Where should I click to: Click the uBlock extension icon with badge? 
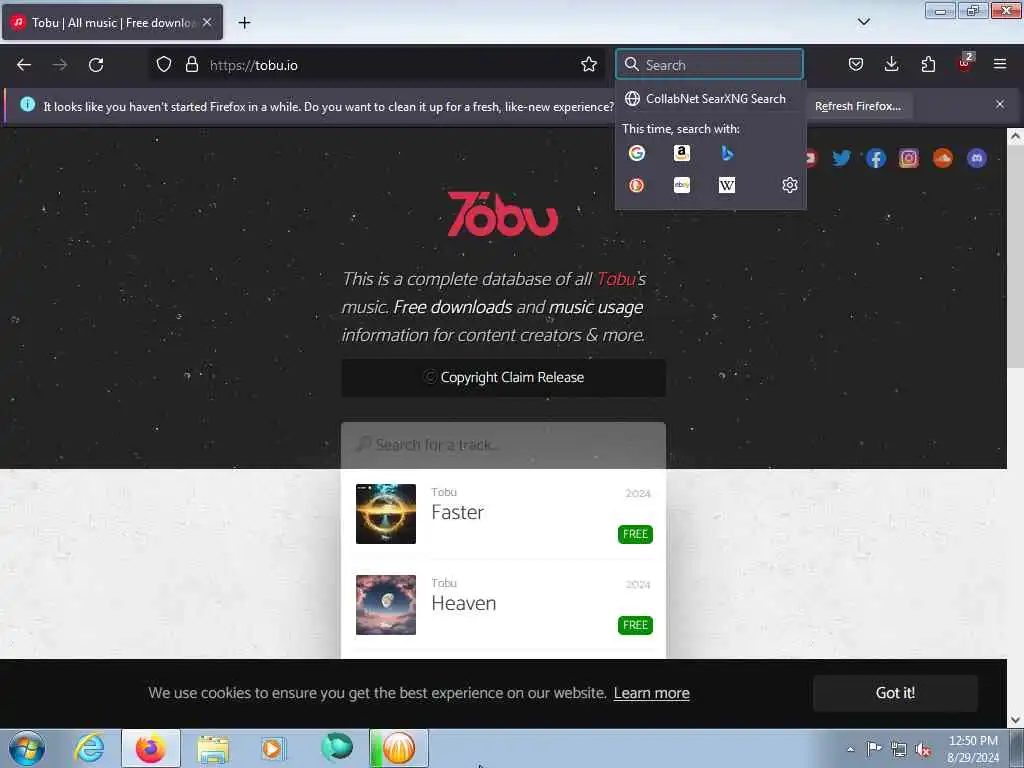[965, 64]
